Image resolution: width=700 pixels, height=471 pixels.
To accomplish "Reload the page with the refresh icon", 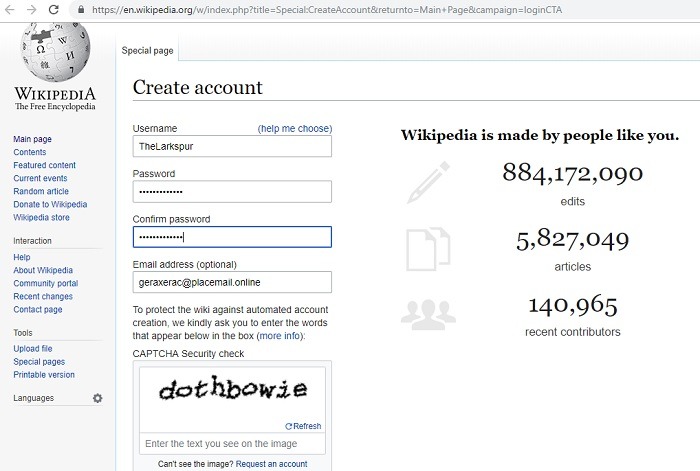I will point(54,9).
